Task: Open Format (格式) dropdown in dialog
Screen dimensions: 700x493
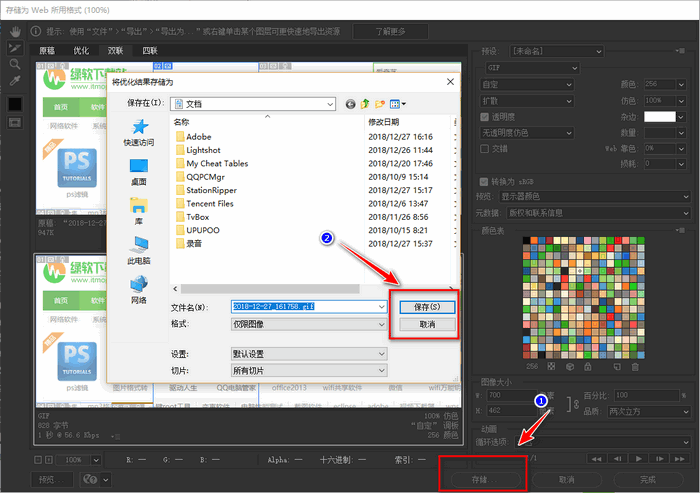Action: [x=309, y=324]
